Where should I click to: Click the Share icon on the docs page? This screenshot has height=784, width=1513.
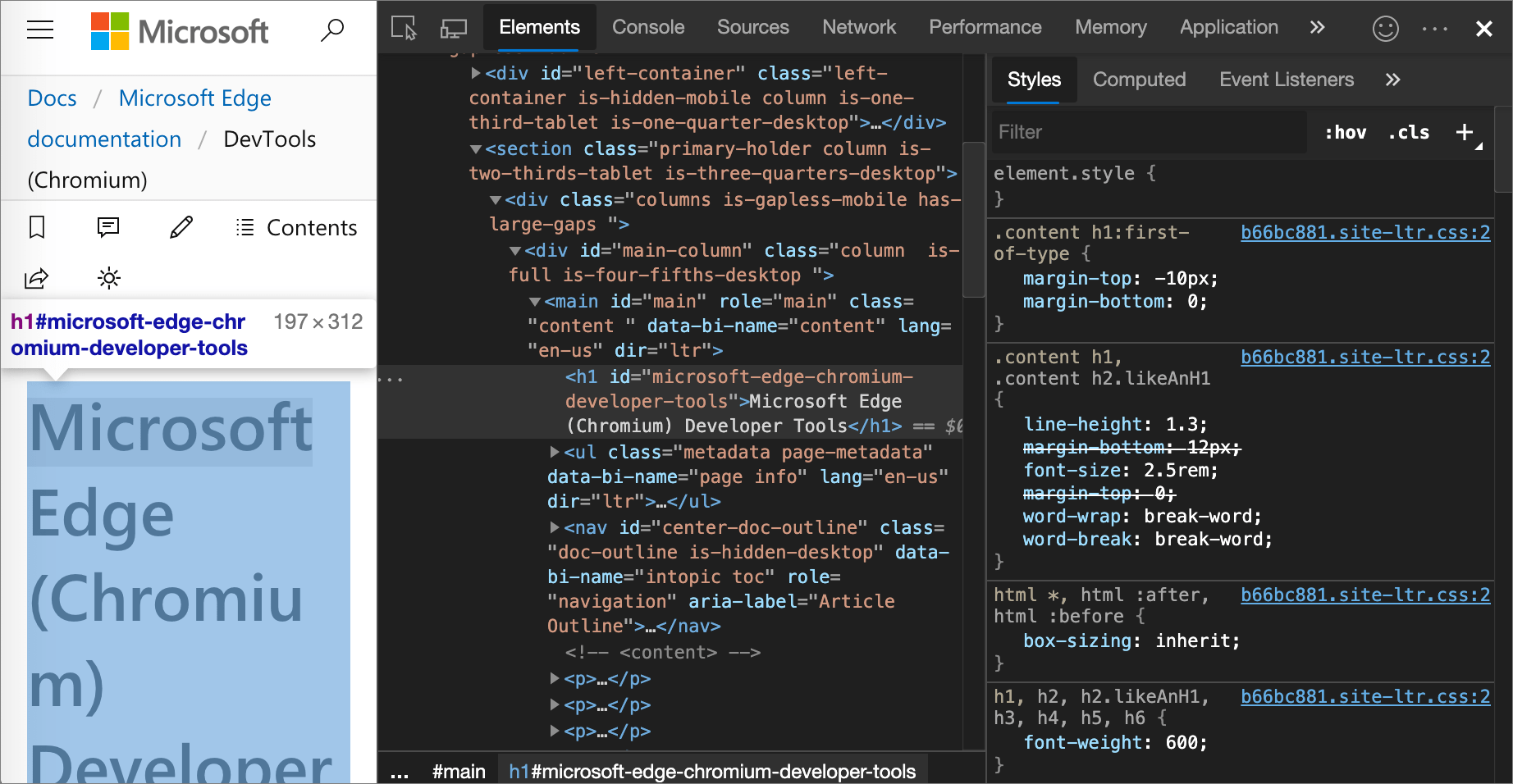tap(36, 278)
